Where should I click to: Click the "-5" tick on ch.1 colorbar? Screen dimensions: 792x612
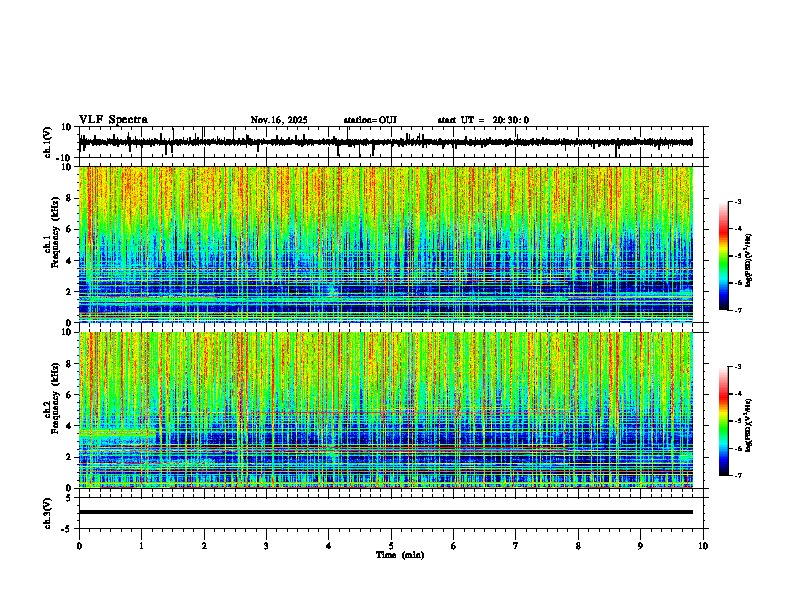pos(737,256)
